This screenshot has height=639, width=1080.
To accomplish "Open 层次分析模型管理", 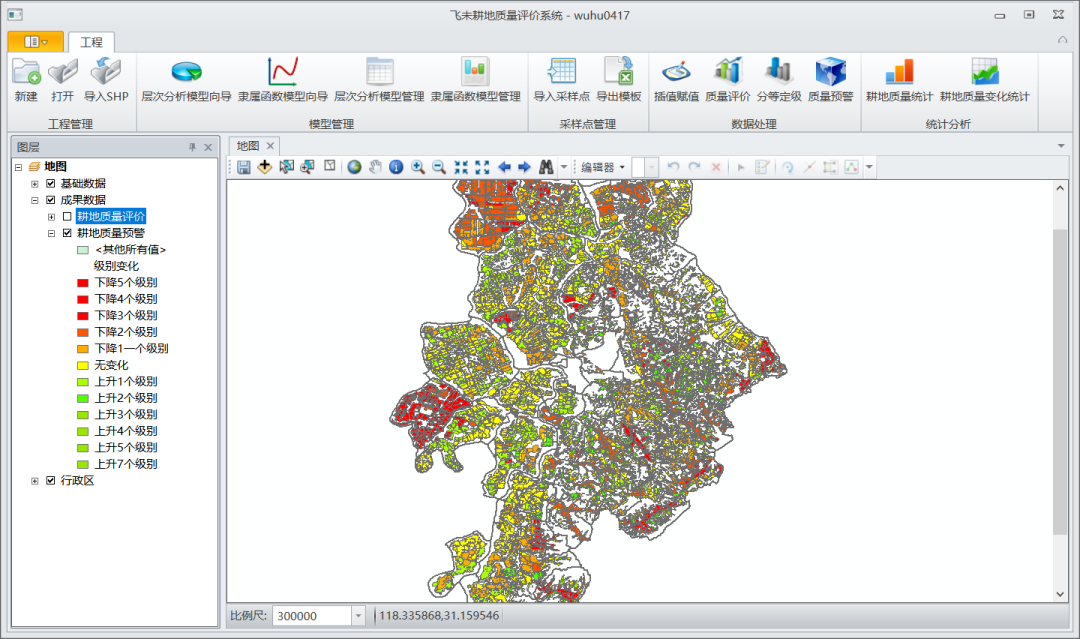I will pos(379,80).
